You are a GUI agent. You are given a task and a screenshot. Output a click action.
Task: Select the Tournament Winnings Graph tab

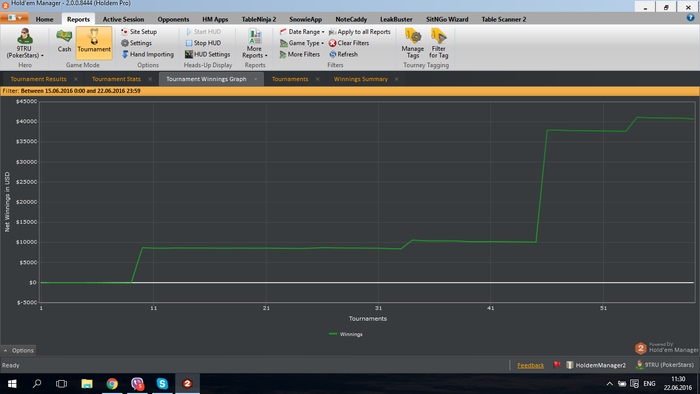[206, 79]
